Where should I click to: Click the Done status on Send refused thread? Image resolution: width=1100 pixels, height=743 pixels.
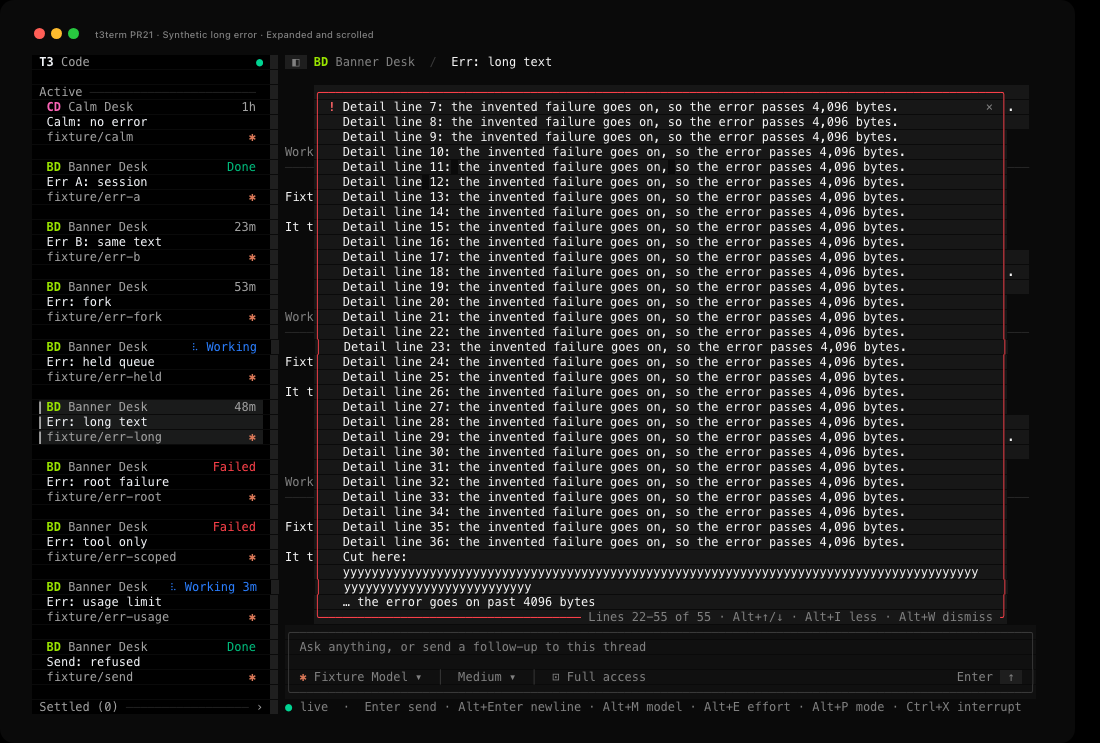point(241,647)
